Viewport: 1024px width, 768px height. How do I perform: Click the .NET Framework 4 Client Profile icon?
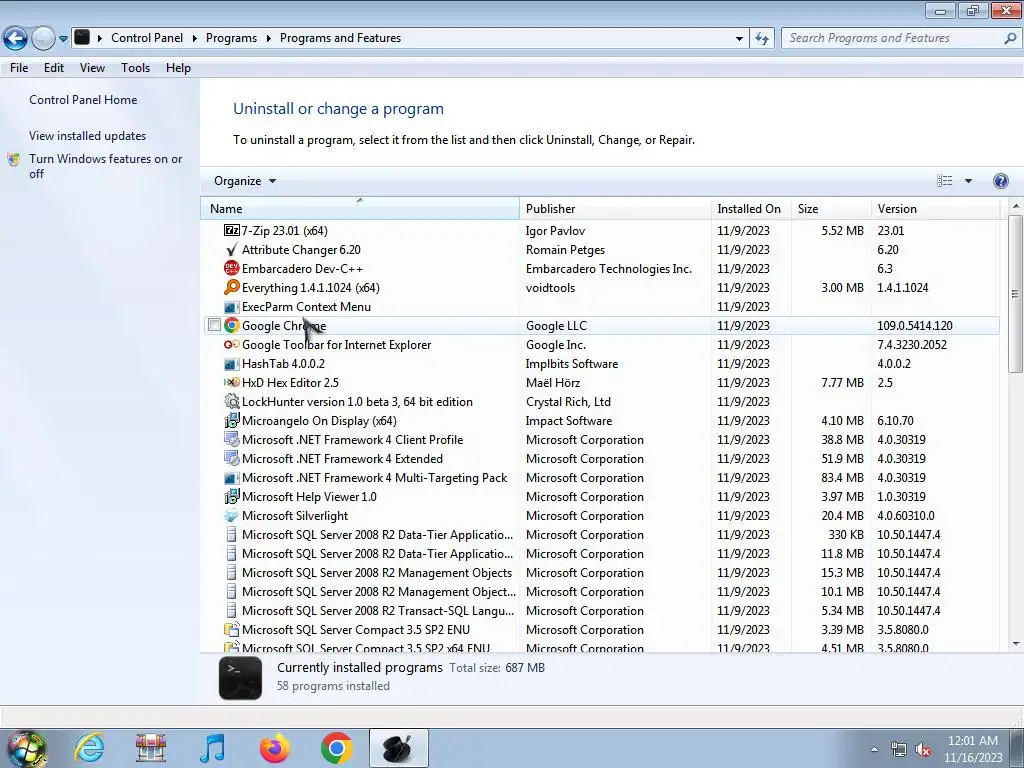click(231, 440)
